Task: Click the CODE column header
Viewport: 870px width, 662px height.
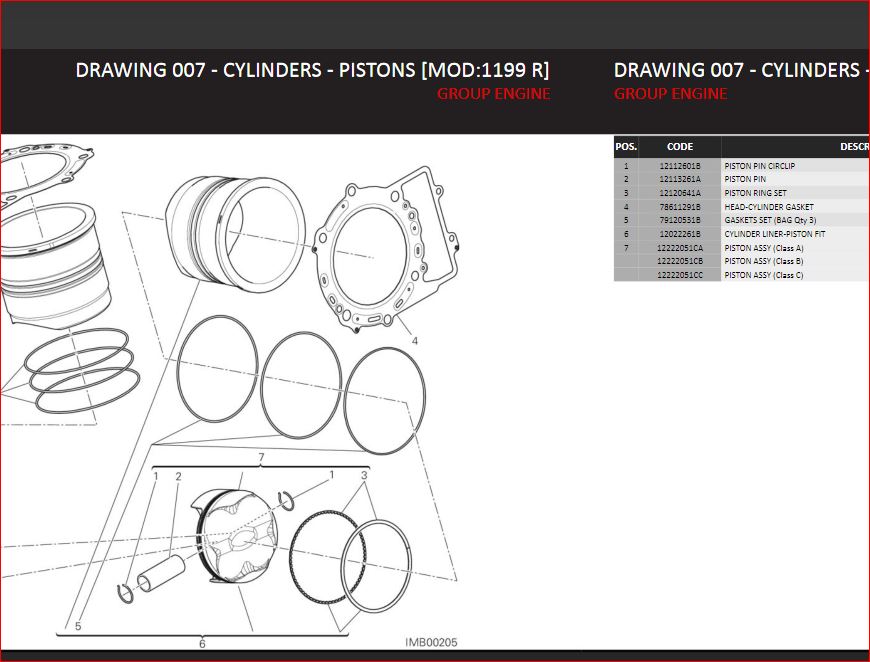Action: [679, 147]
